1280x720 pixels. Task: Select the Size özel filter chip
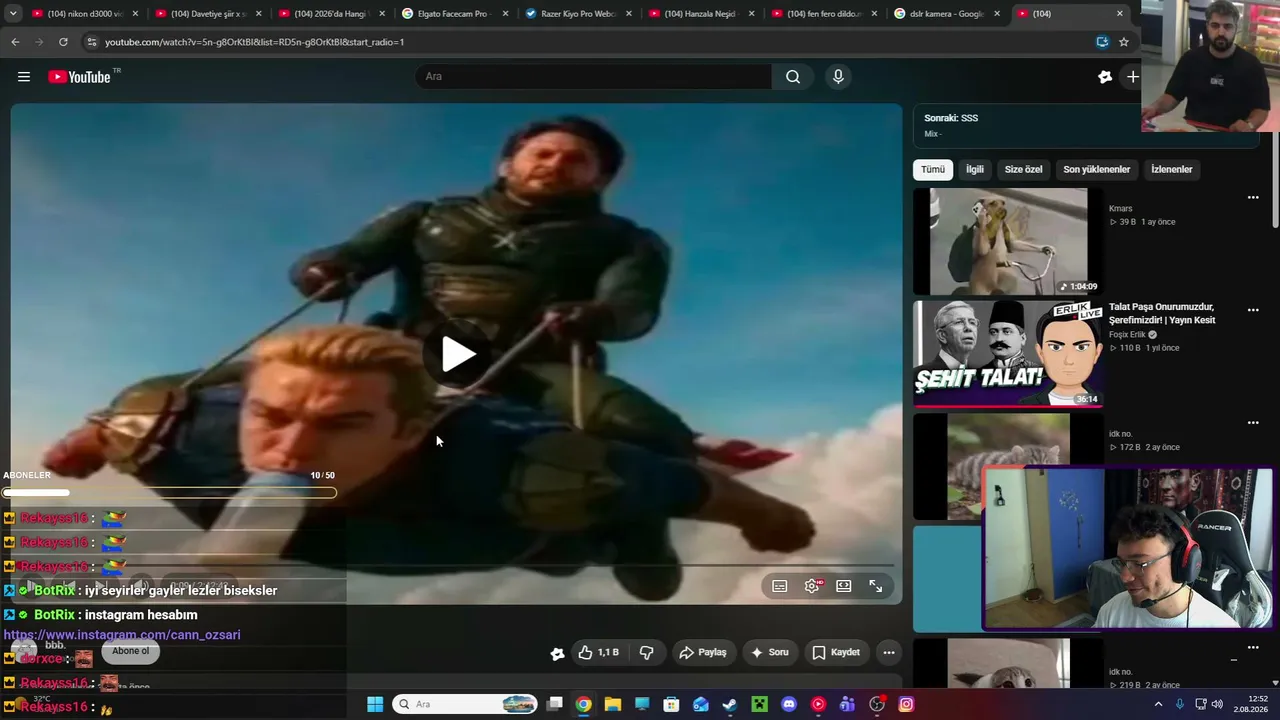click(1023, 170)
